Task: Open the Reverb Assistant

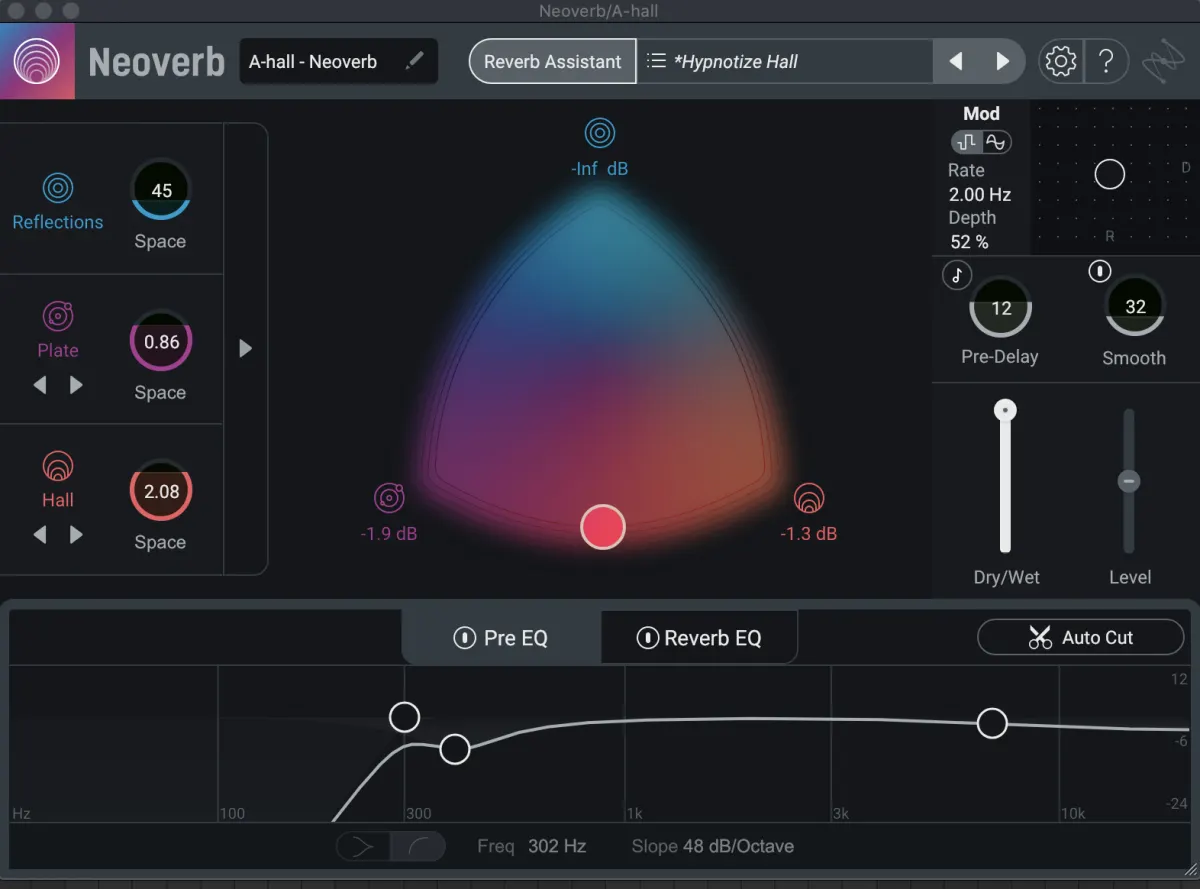Action: point(553,61)
